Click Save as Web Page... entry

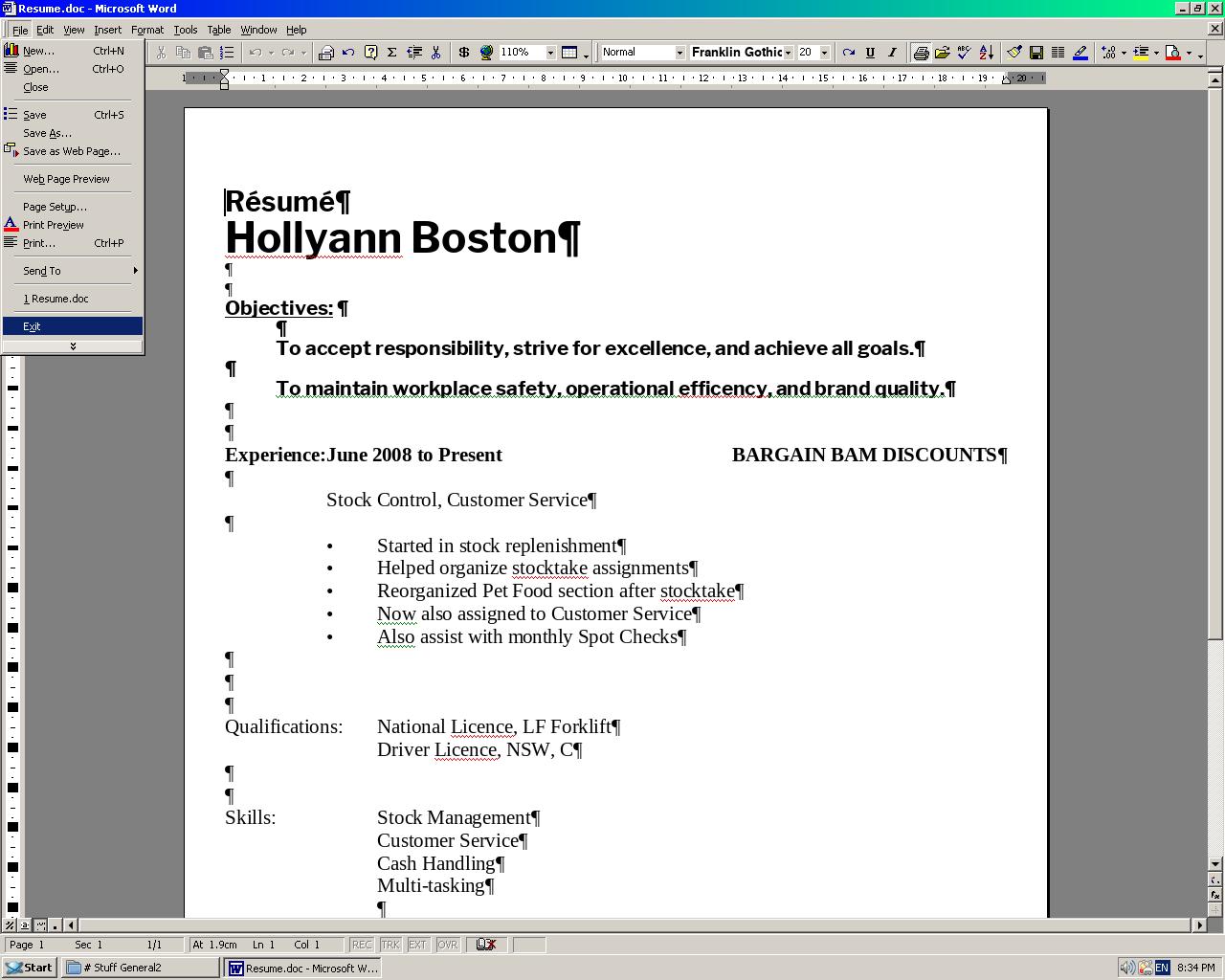(x=73, y=151)
